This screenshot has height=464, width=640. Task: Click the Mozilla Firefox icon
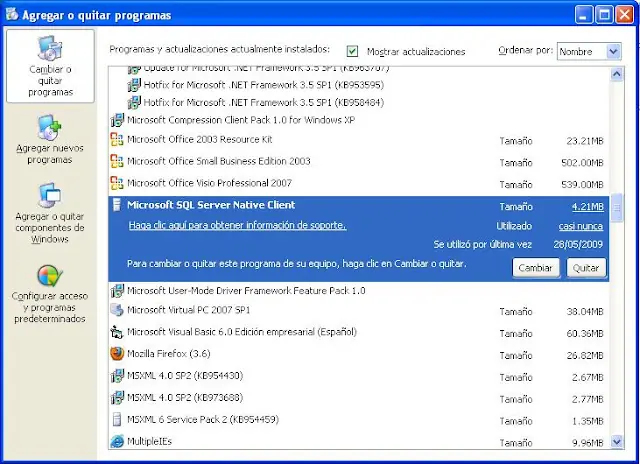point(117,353)
